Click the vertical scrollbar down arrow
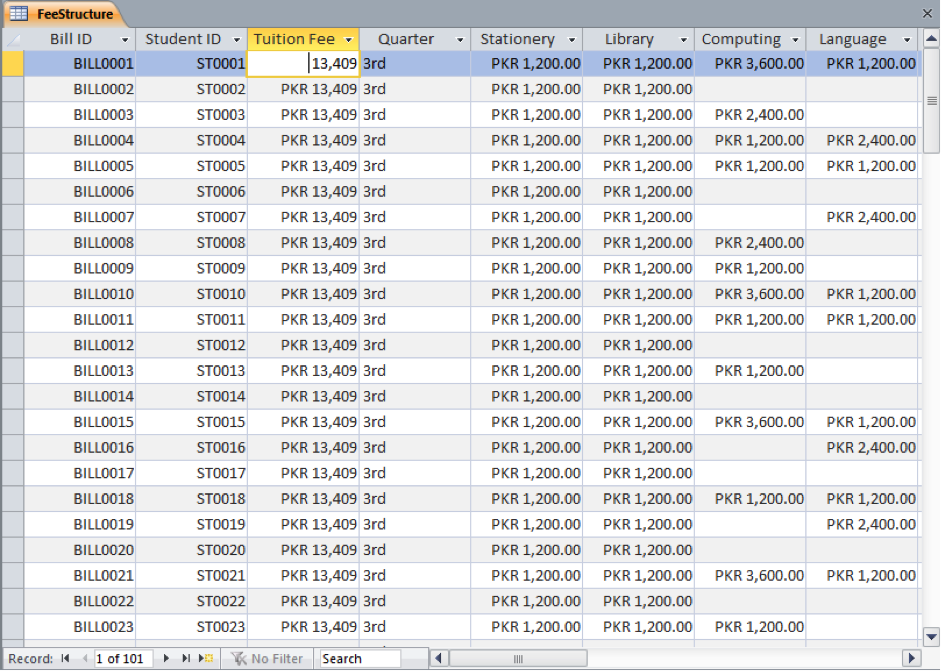The height and width of the screenshot is (671, 941). (x=932, y=637)
